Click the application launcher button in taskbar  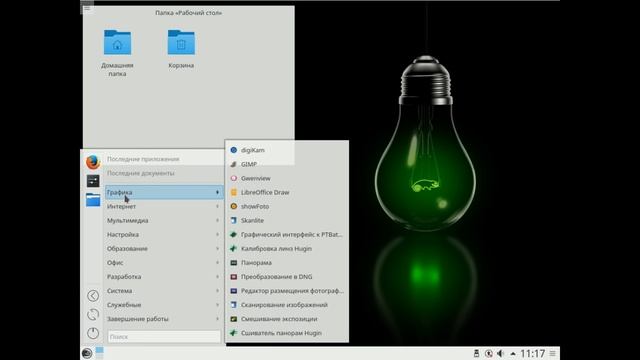[x=87, y=353]
